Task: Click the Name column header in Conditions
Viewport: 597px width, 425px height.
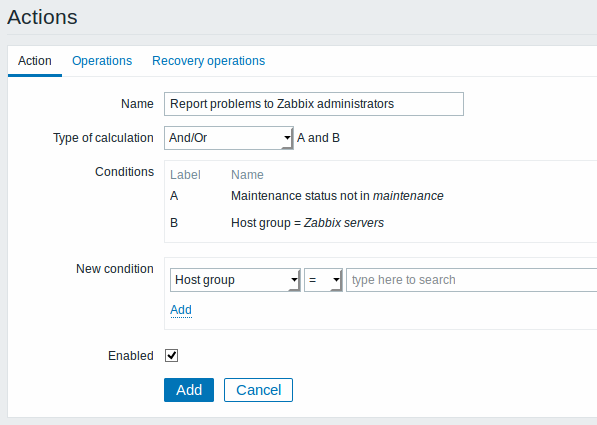Action: [247, 175]
